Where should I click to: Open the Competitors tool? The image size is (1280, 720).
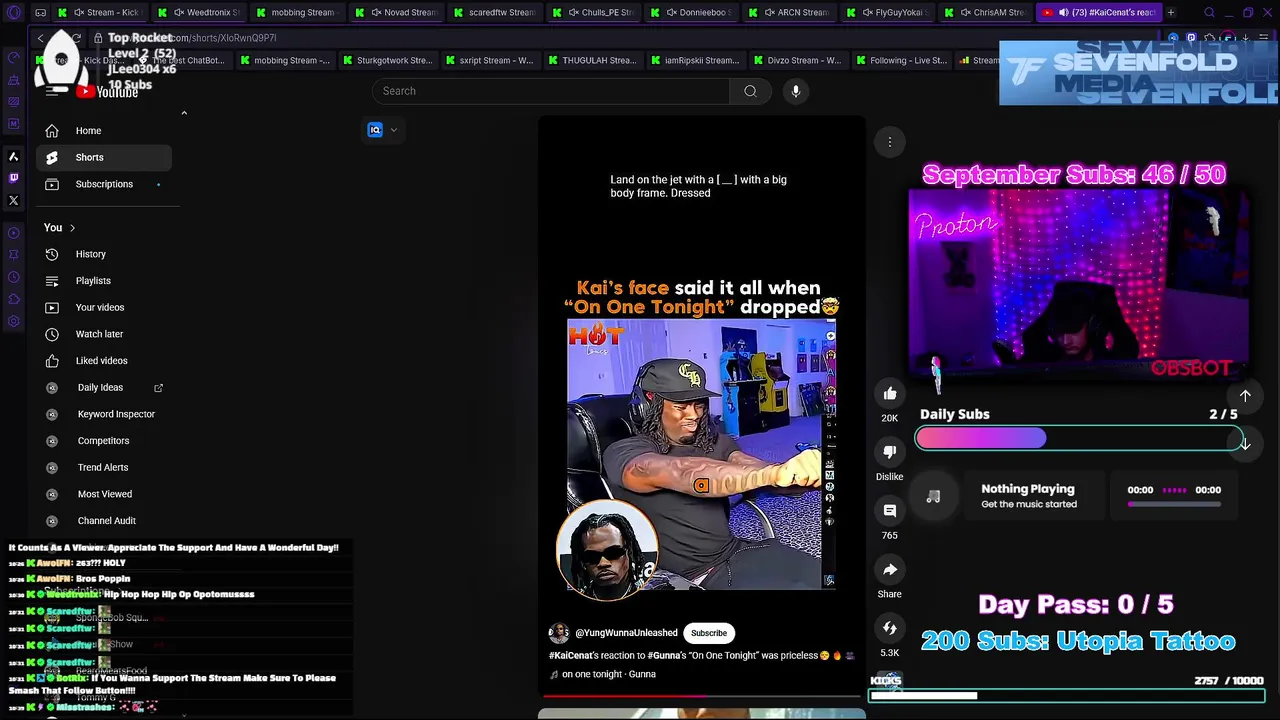point(104,441)
